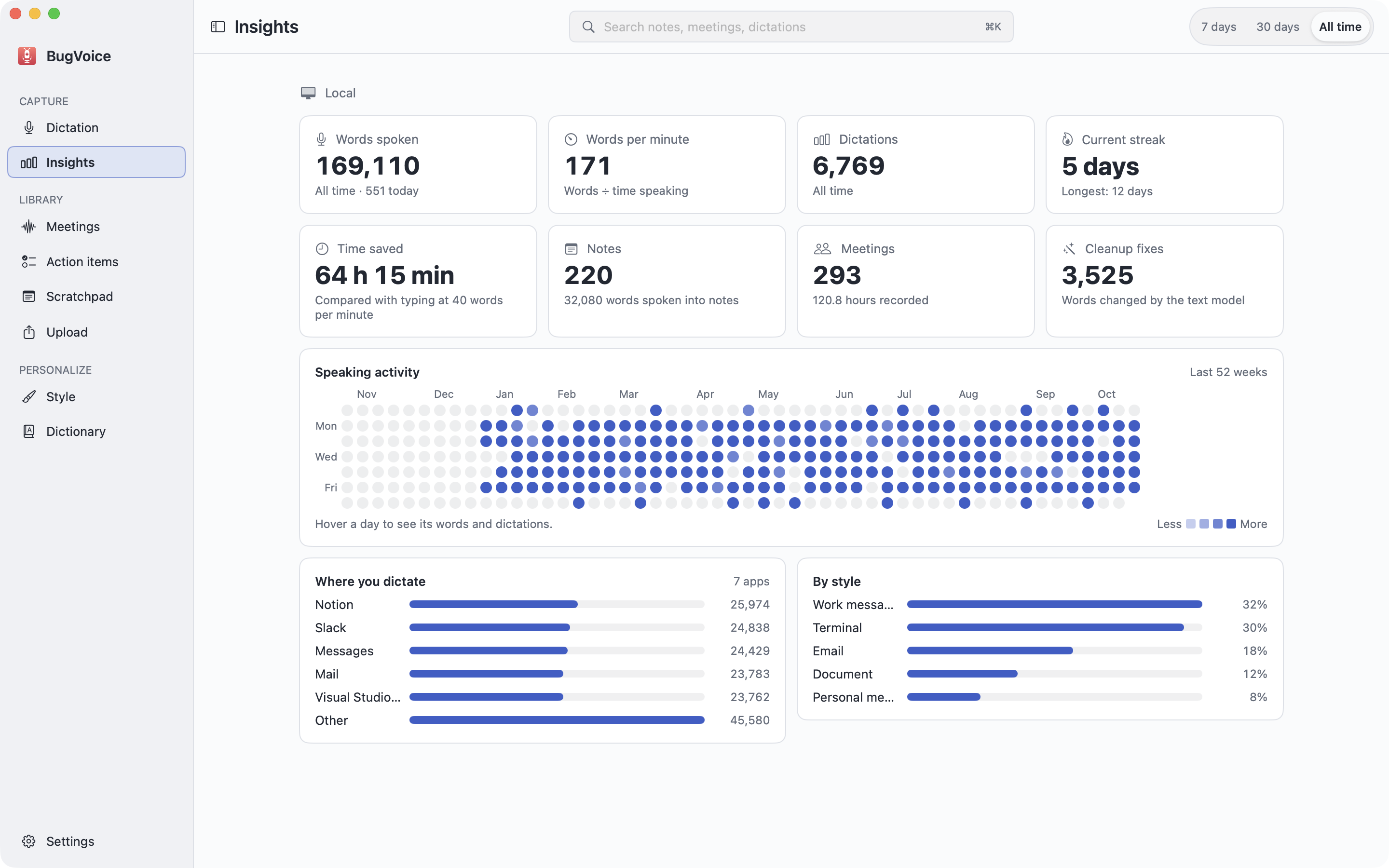1389x868 pixels.
Task: Open Upload in the sidebar
Action: pos(96,332)
